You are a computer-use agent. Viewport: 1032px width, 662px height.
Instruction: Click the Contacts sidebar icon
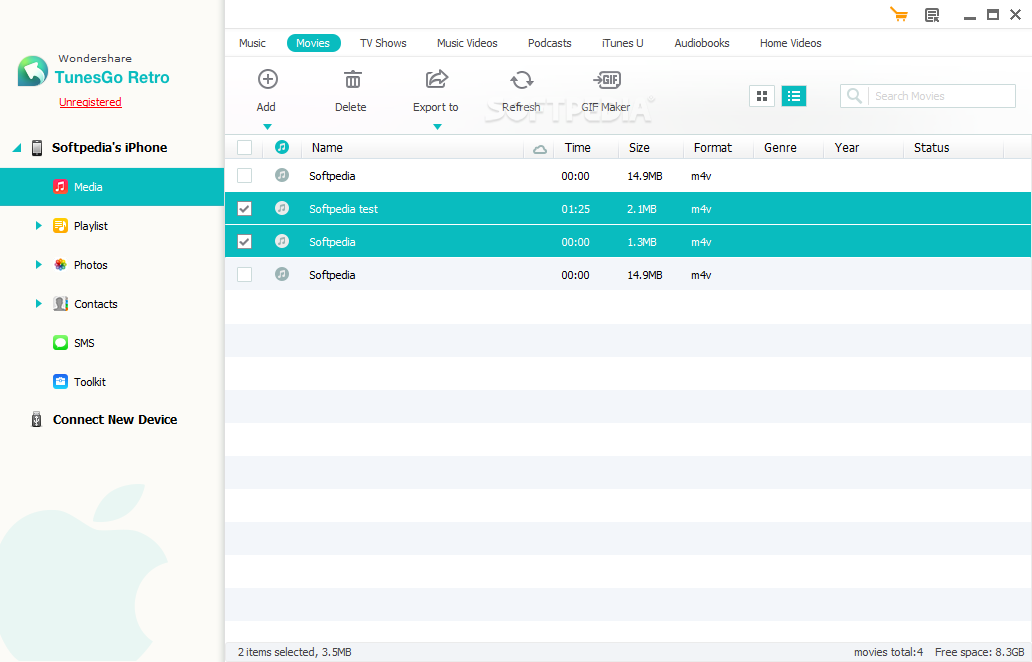pos(61,303)
